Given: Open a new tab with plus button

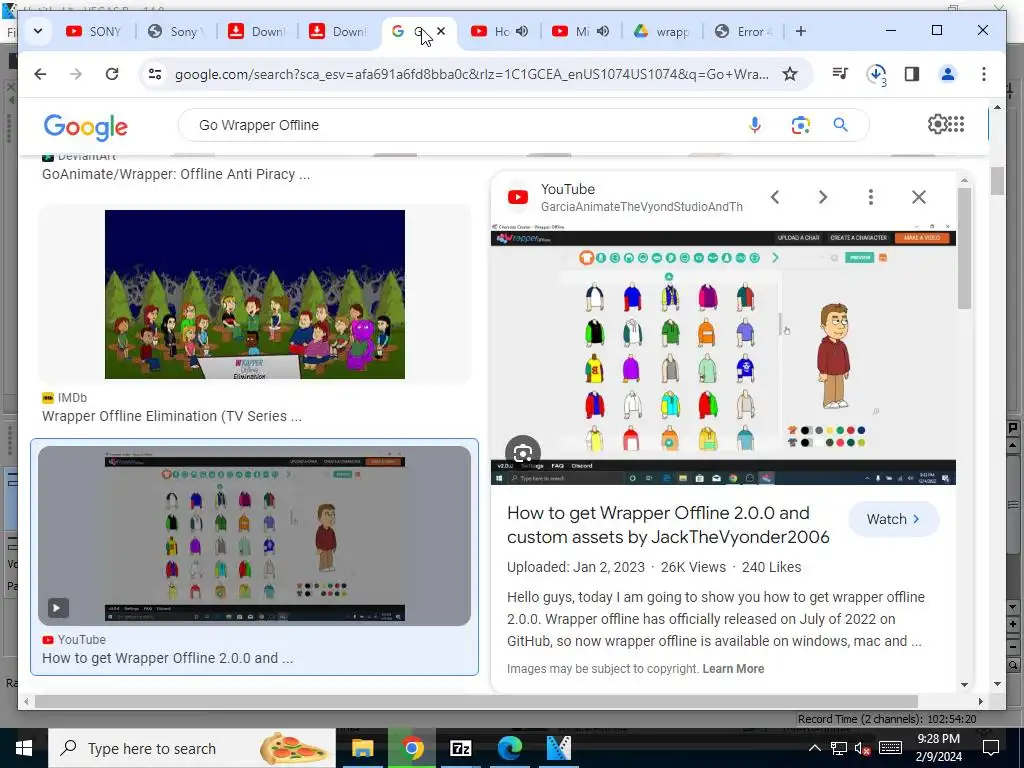Looking at the screenshot, I should pos(801,31).
